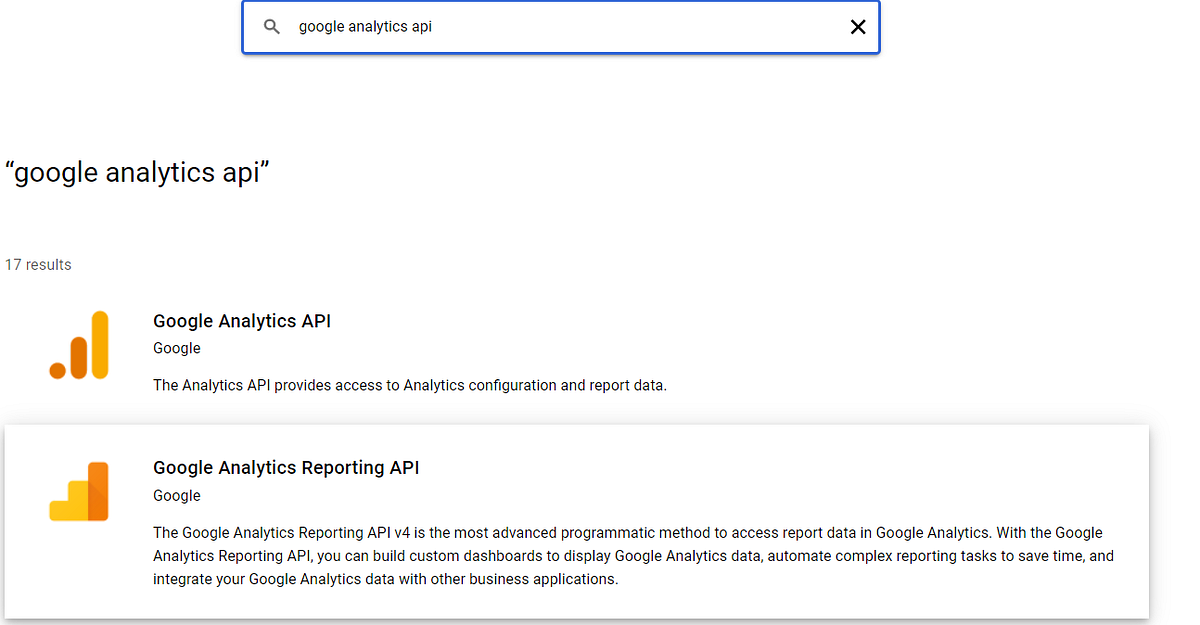Viewport: 1200px width, 625px height.
Task: Select the heading “google analytics api”
Action: pos(137,172)
